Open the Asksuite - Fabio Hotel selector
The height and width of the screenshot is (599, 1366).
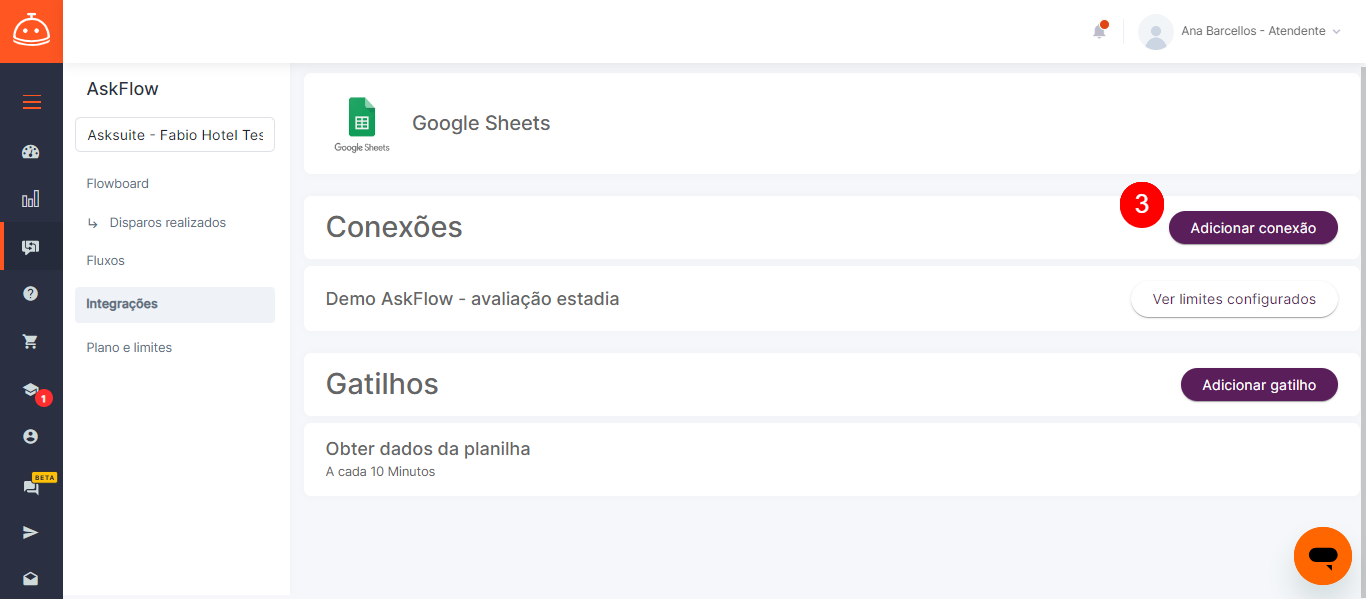[175, 135]
